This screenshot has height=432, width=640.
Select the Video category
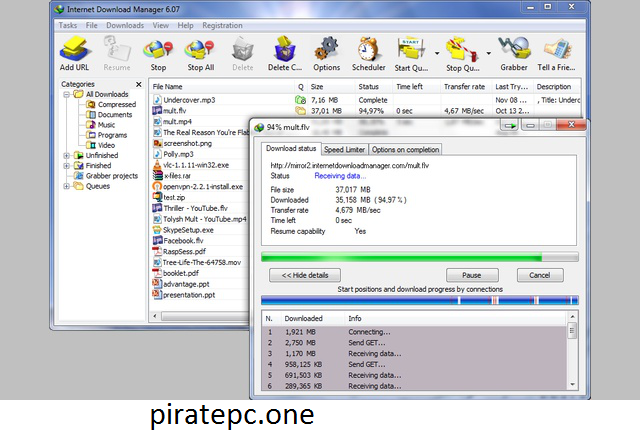pos(101,145)
